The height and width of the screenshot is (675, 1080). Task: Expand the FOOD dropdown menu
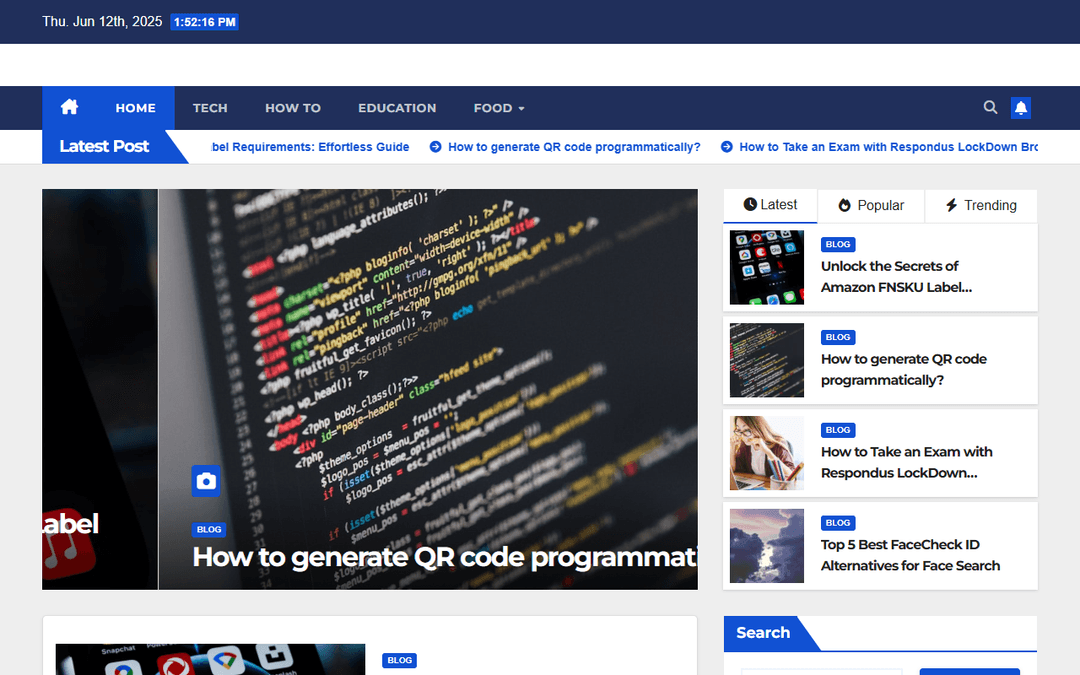(499, 108)
